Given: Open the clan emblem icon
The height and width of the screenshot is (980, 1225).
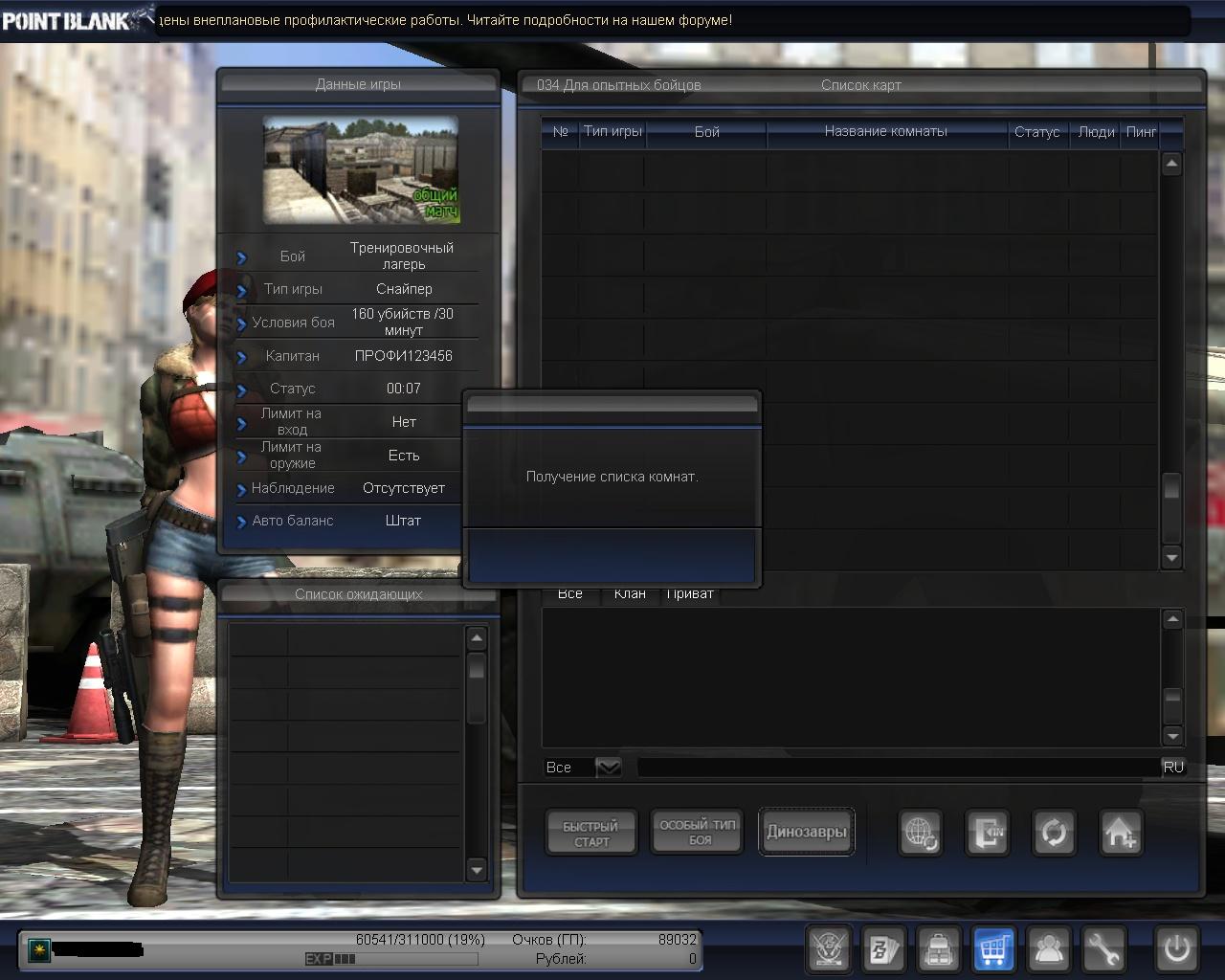Looking at the screenshot, I should pos(828,949).
